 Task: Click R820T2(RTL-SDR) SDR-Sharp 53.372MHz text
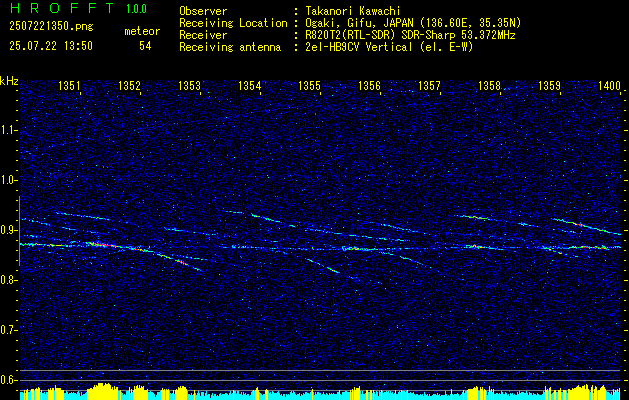[x=410, y=35]
